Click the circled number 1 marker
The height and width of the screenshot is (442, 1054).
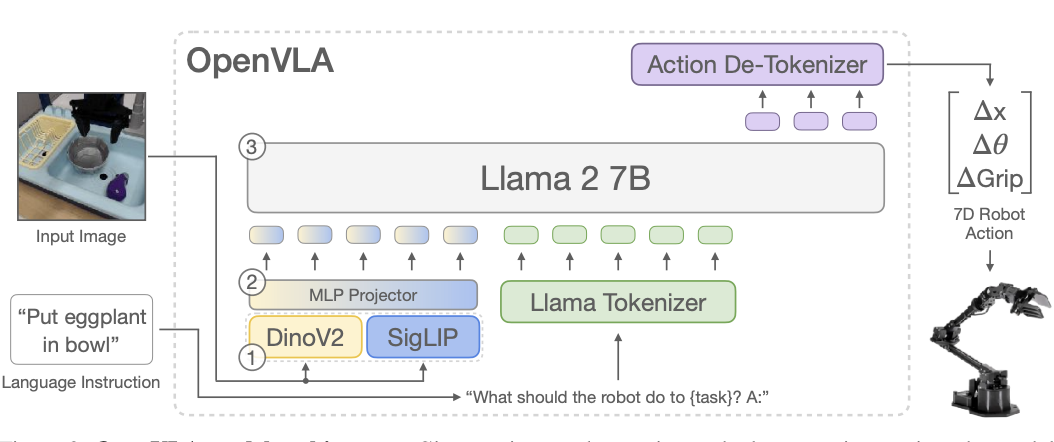click(252, 358)
